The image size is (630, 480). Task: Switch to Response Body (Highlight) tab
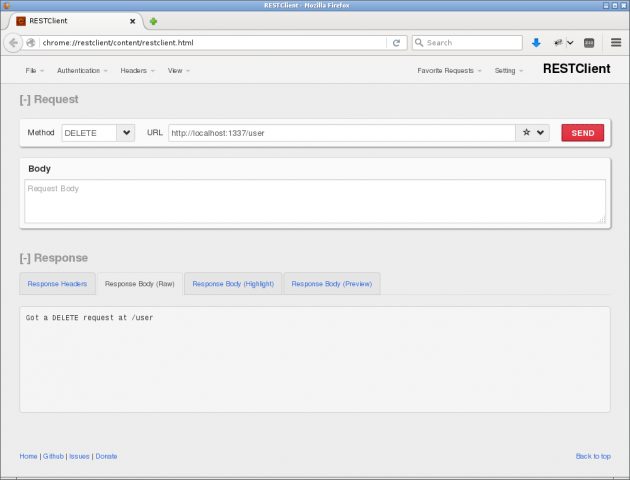pos(233,284)
